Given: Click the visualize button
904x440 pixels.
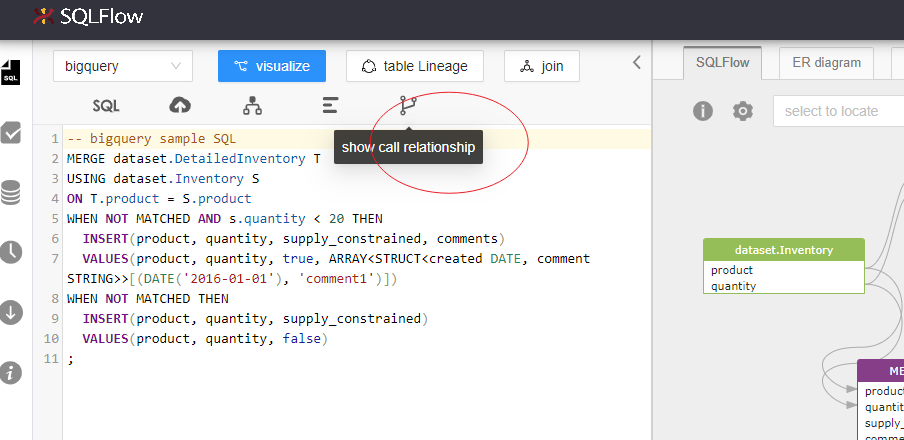Looking at the screenshot, I should point(272,66).
